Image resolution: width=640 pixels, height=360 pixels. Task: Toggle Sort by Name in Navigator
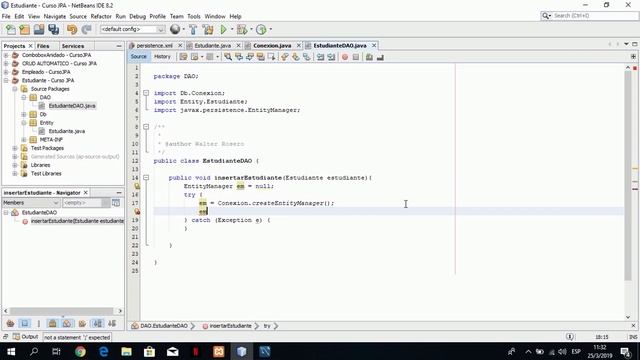[98, 324]
